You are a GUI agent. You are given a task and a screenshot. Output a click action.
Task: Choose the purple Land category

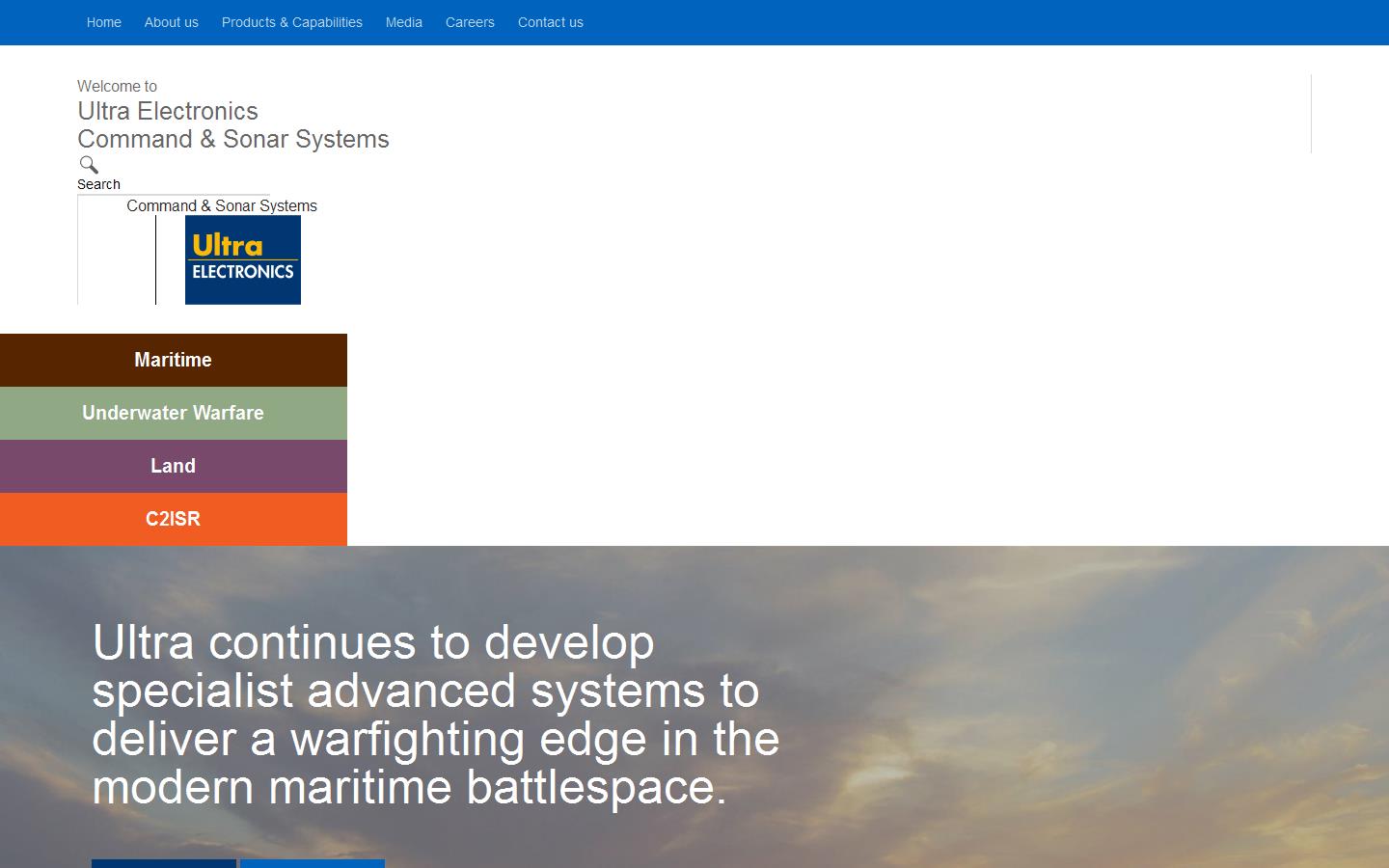click(x=174, y=466)
